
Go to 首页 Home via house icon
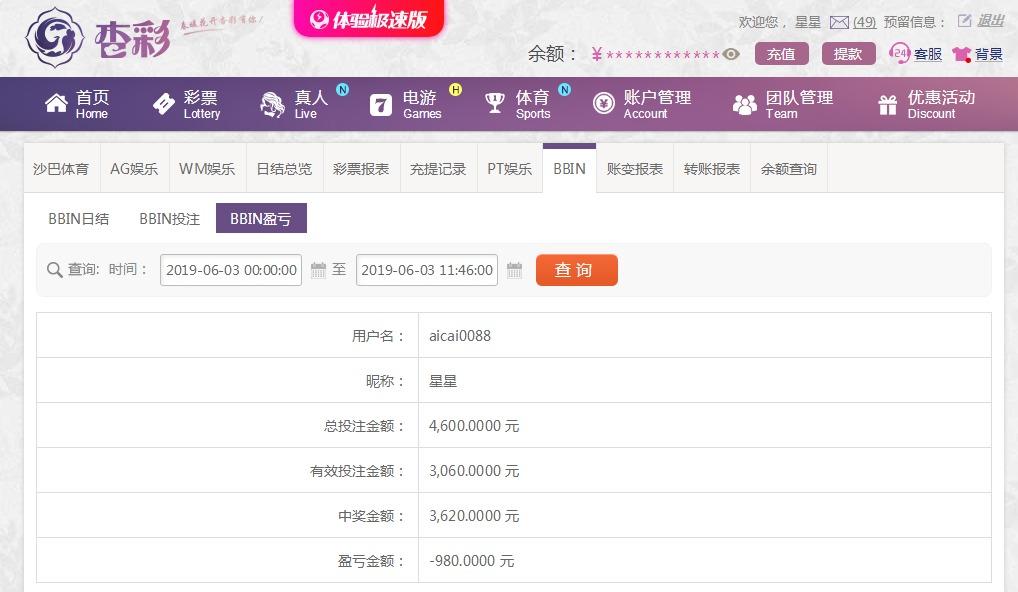[56, 103]
